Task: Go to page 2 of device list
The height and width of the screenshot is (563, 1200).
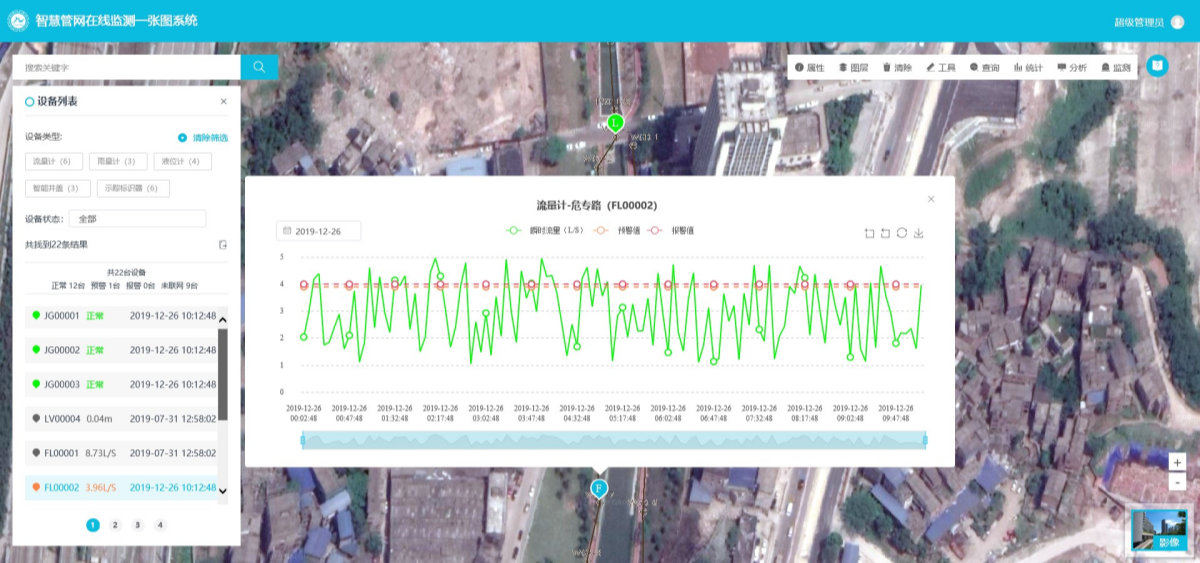Action: coord(115,525)
